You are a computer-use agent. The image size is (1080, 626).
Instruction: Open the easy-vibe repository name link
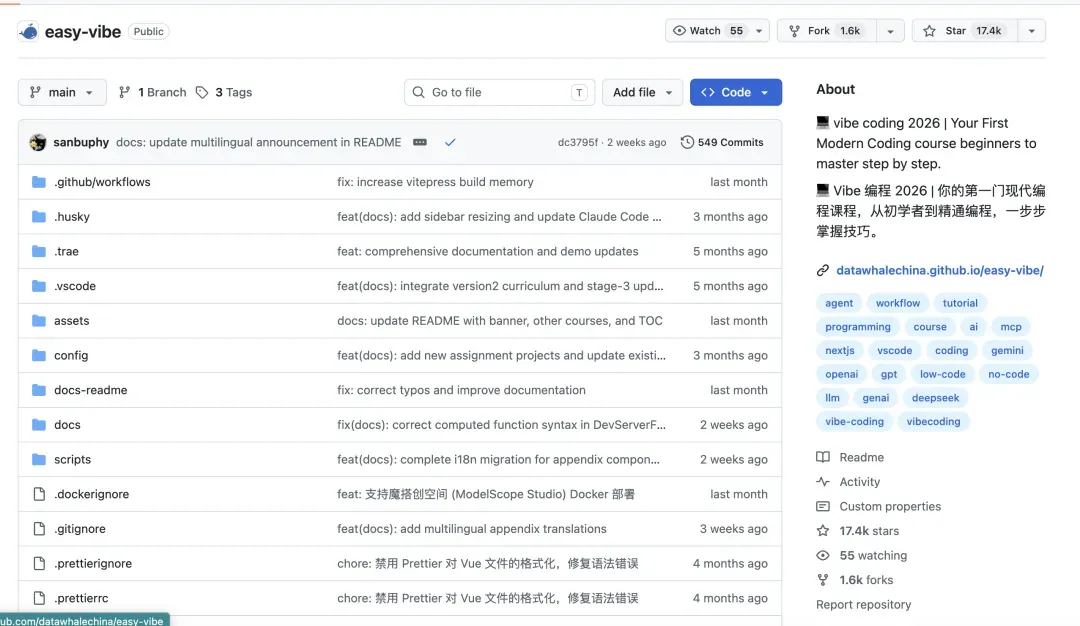[83, 32]
